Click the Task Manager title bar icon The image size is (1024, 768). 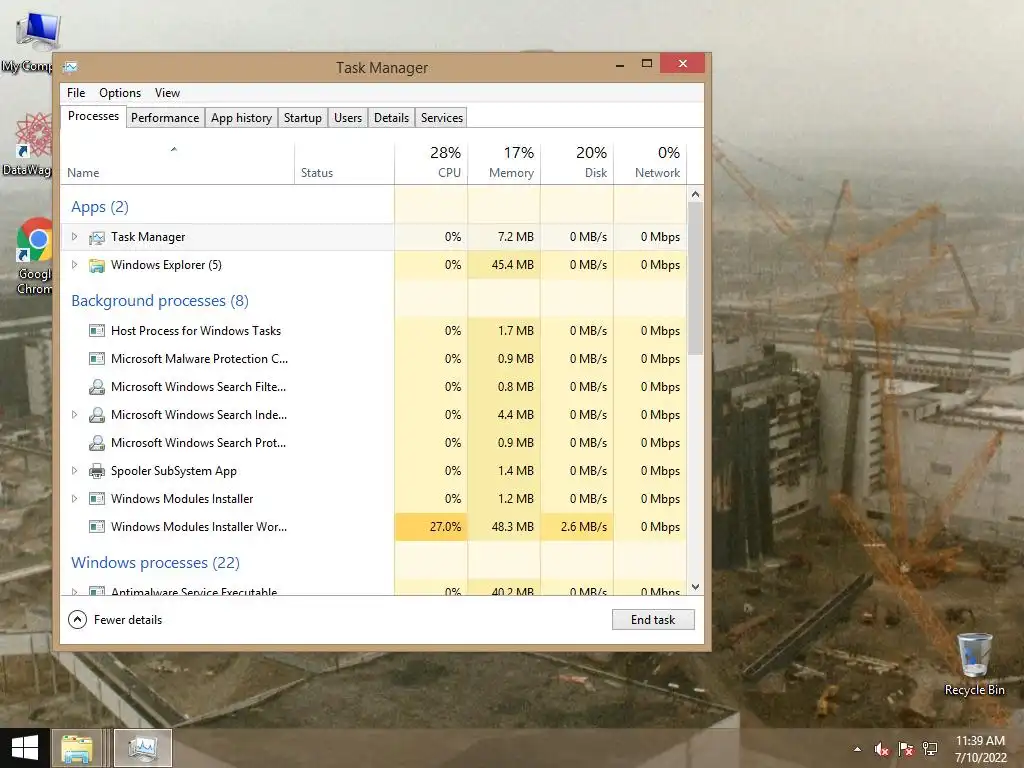point(71,67)
